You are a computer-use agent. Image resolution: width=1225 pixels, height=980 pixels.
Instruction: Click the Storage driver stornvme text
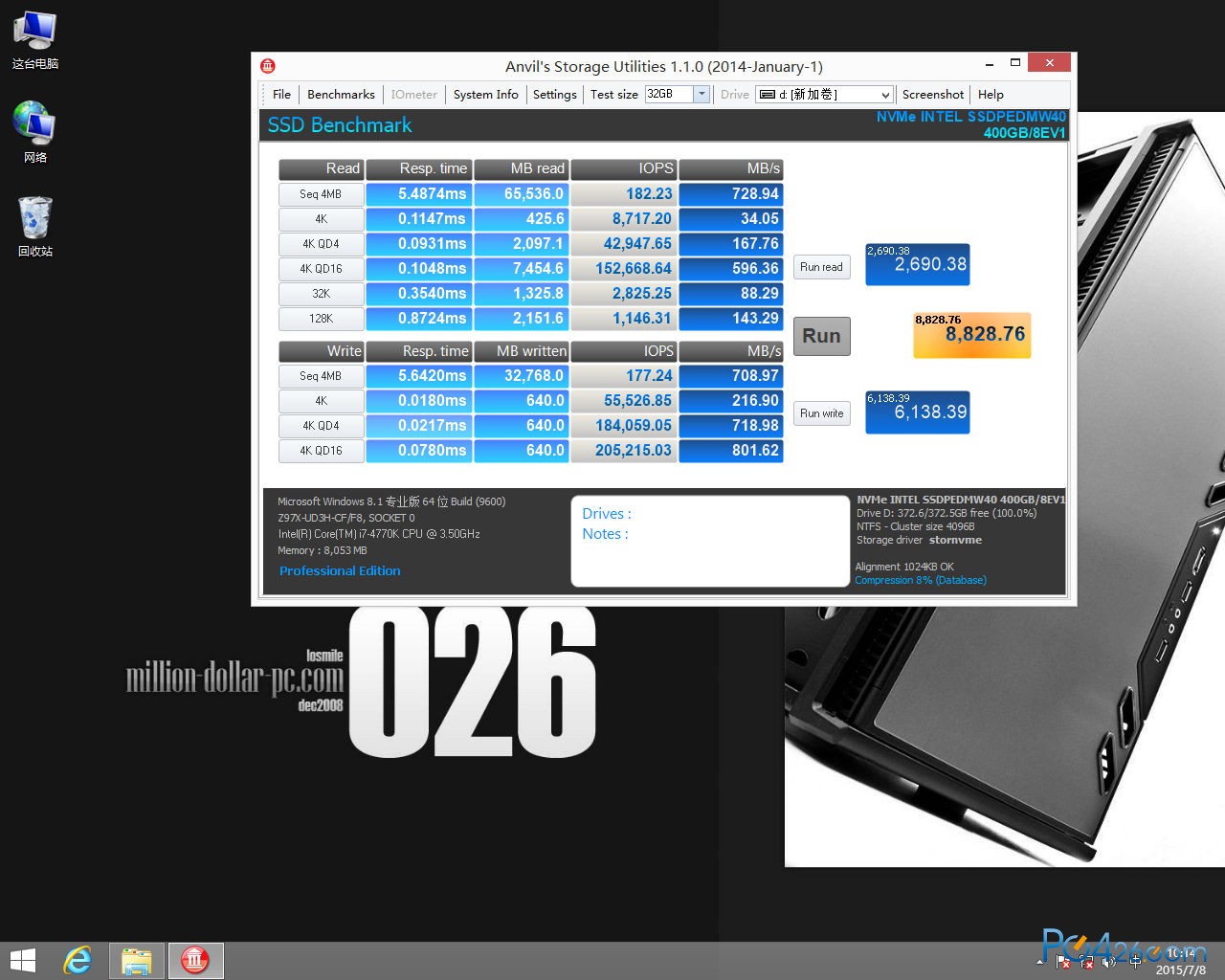click(919, 540)
